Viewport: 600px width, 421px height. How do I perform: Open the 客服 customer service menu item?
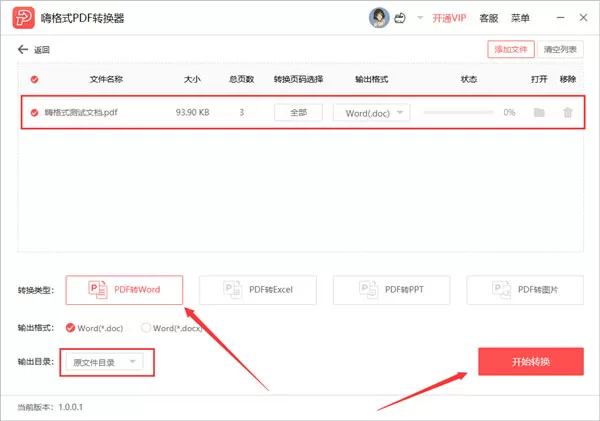tap(489, 18)
